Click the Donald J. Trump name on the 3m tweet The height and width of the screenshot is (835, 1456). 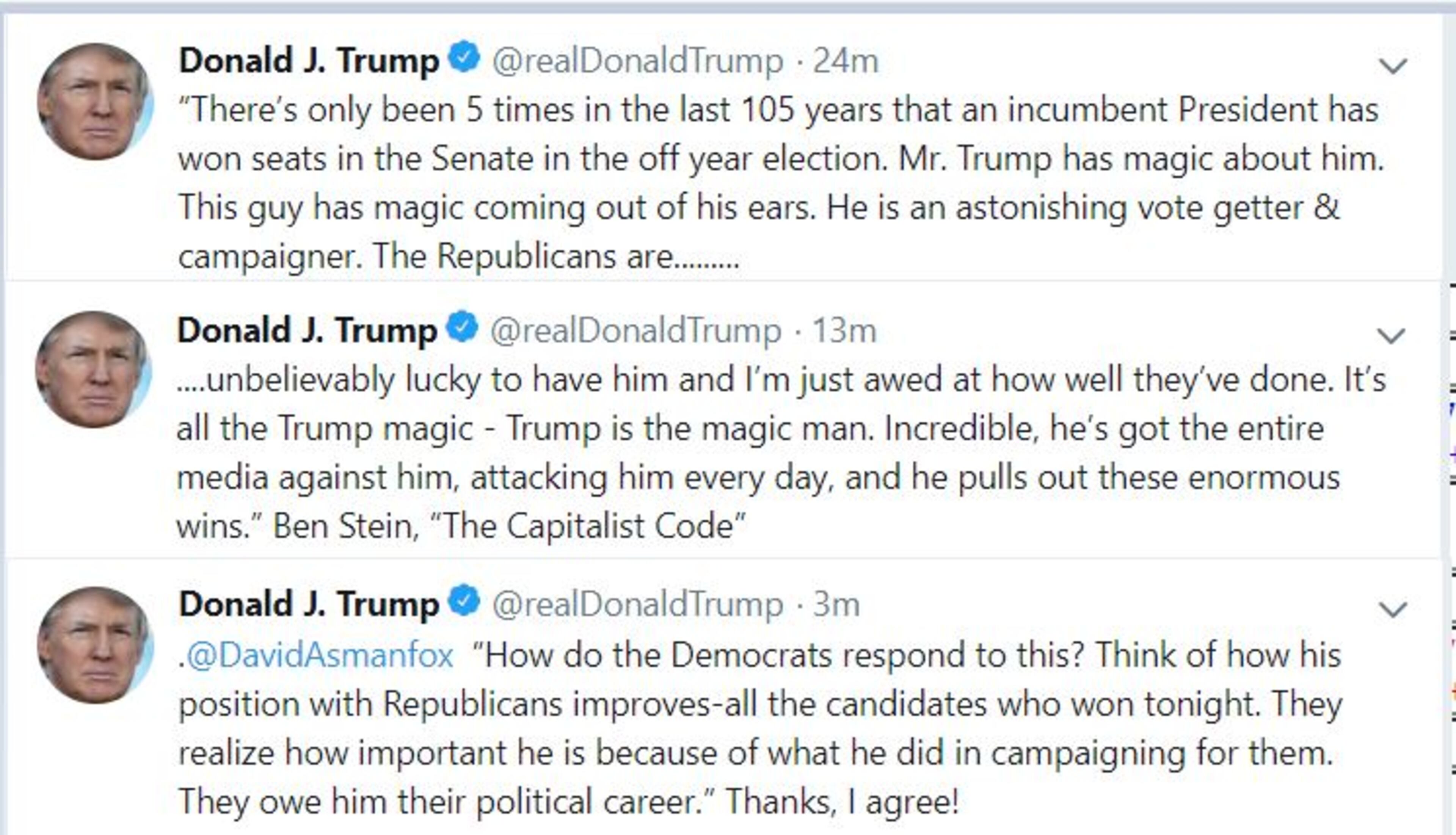[309, 605]
